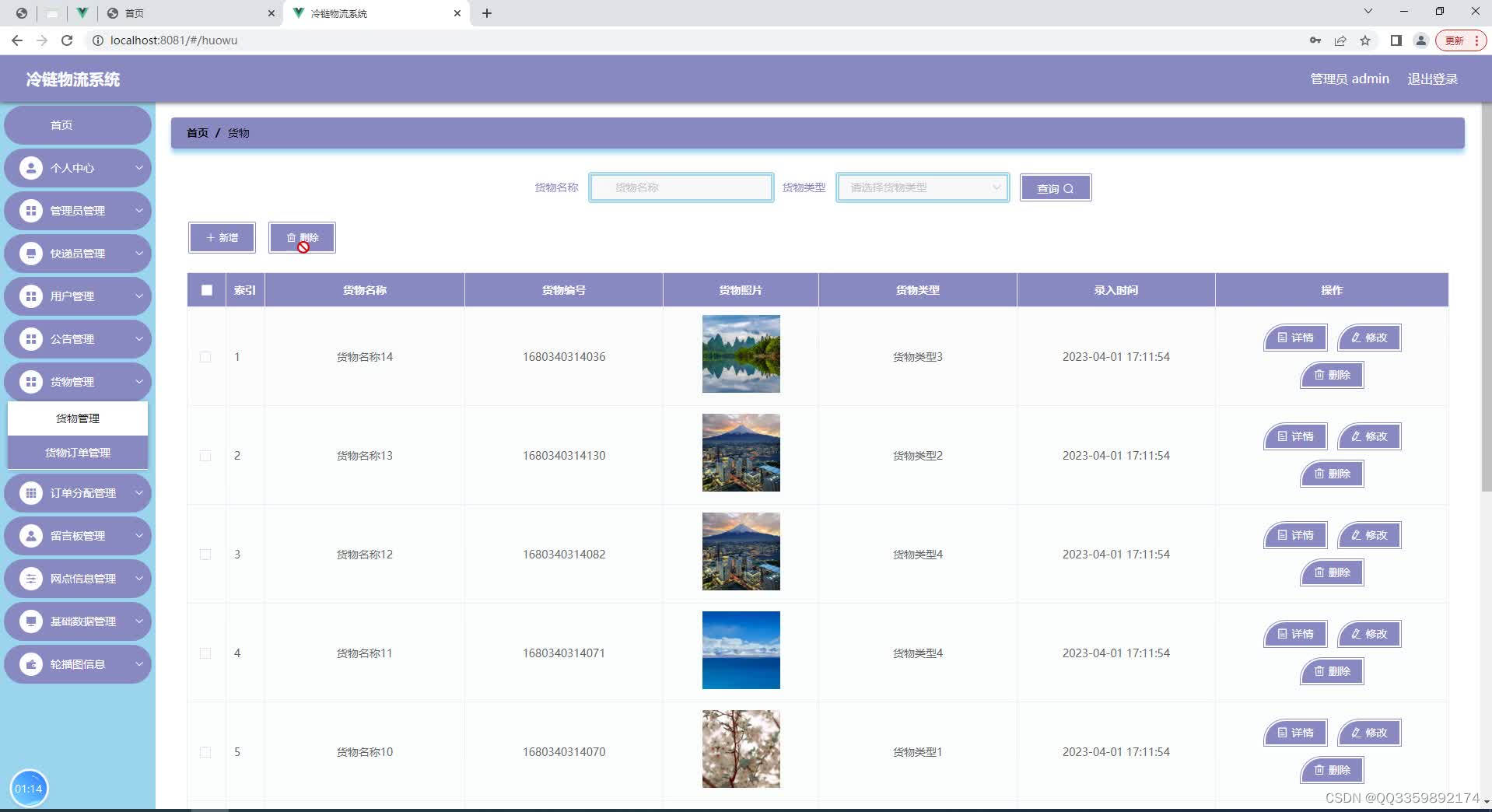Click 退出登录 to log out

coord(1432,79)
